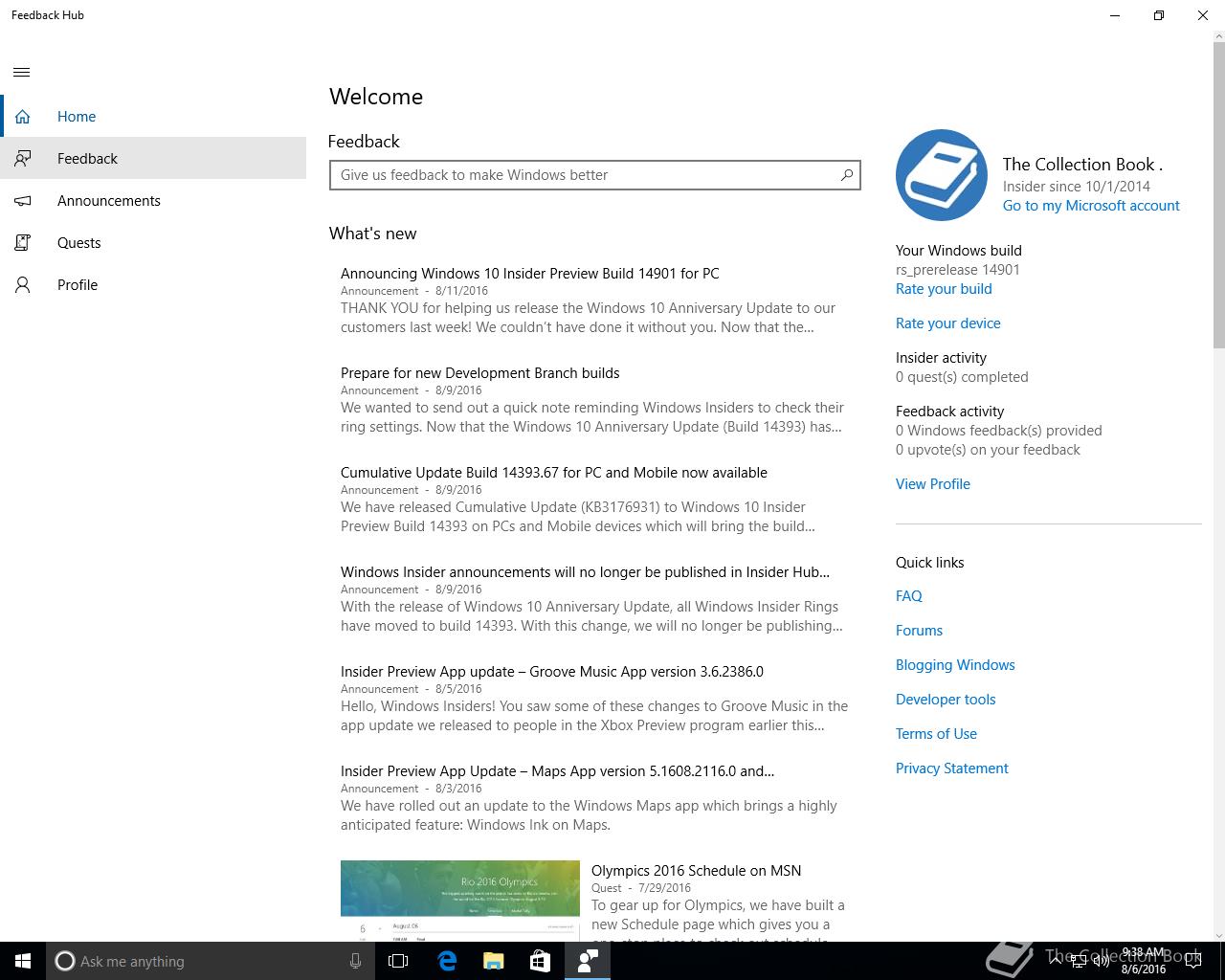Open the Privacy Statement link
The height and width of the screenshot is (980, 1225).
click(x=952, y=768)
